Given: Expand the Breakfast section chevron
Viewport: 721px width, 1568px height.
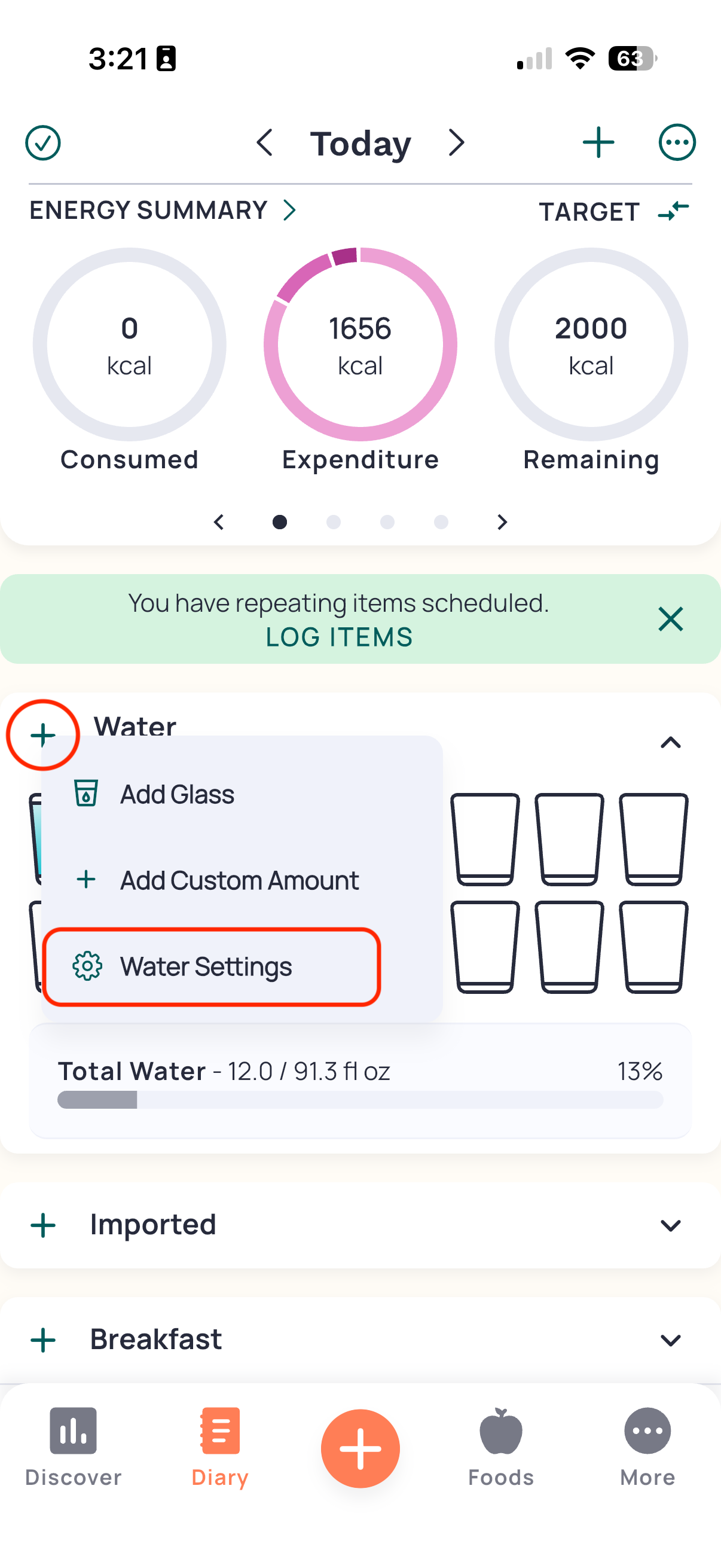Looking at the screenshot, I should pyautogui.click(x=671, y=1340).
